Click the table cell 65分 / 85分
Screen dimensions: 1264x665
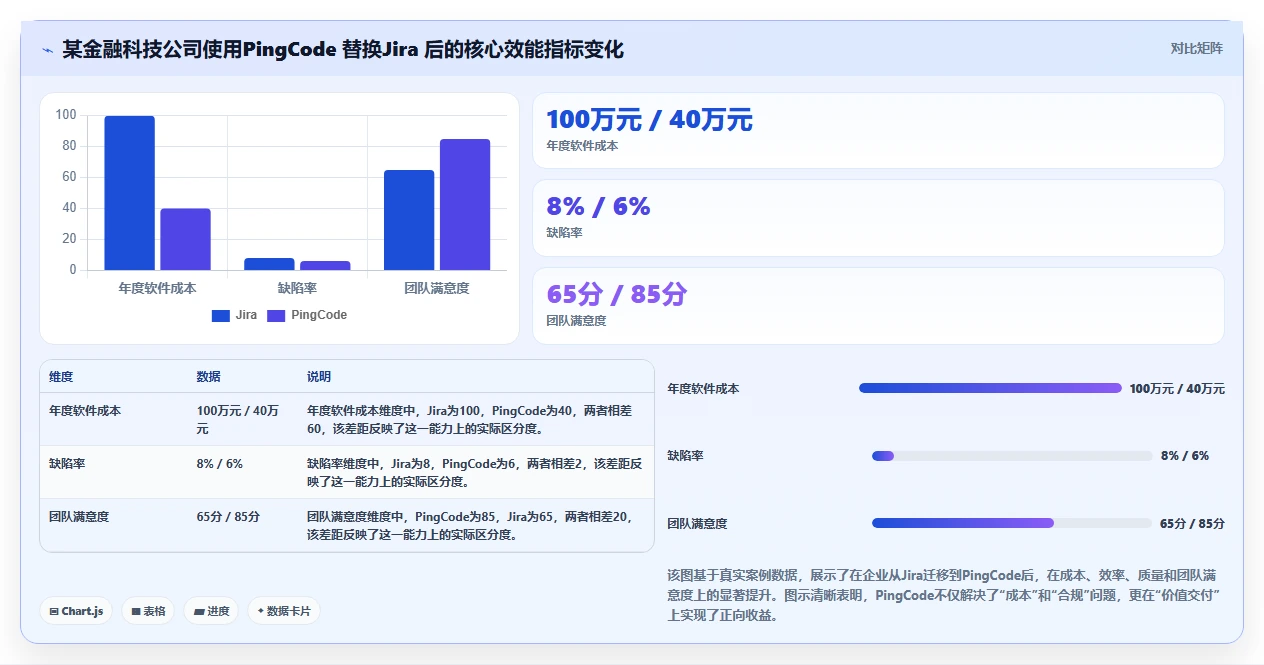[x=229, y=517]
